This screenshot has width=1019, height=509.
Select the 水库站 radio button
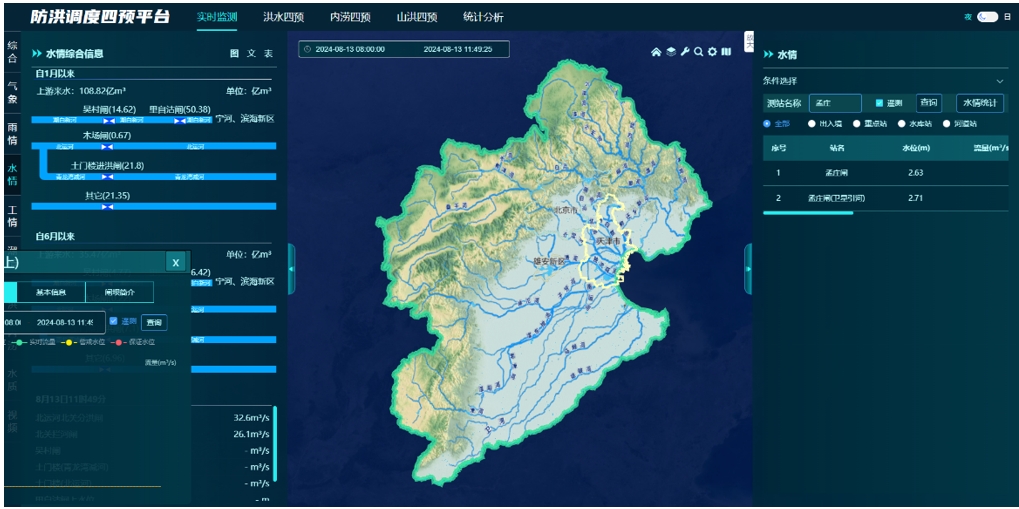coord(901,123)
